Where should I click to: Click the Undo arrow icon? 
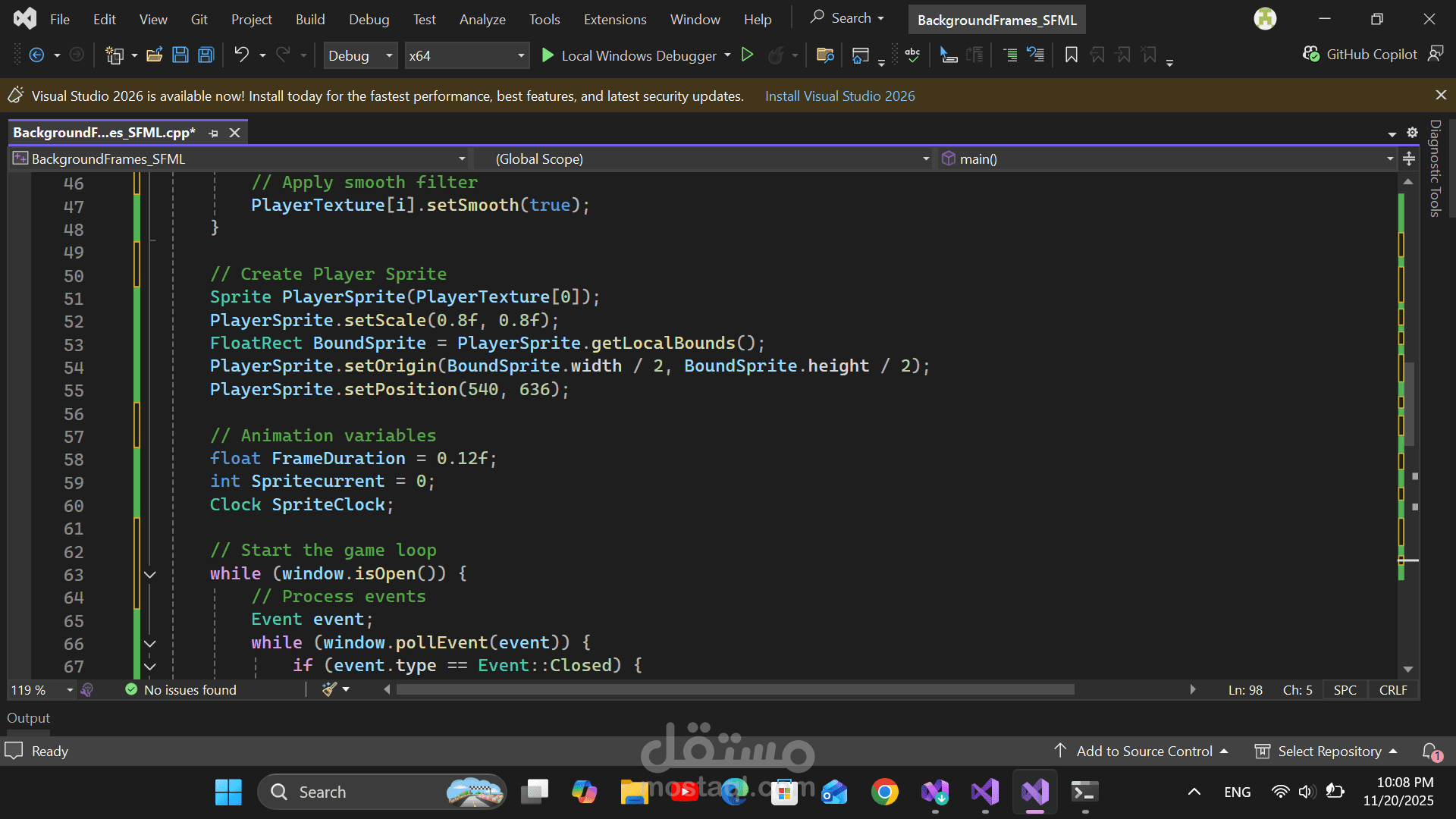tap(241, 55)
